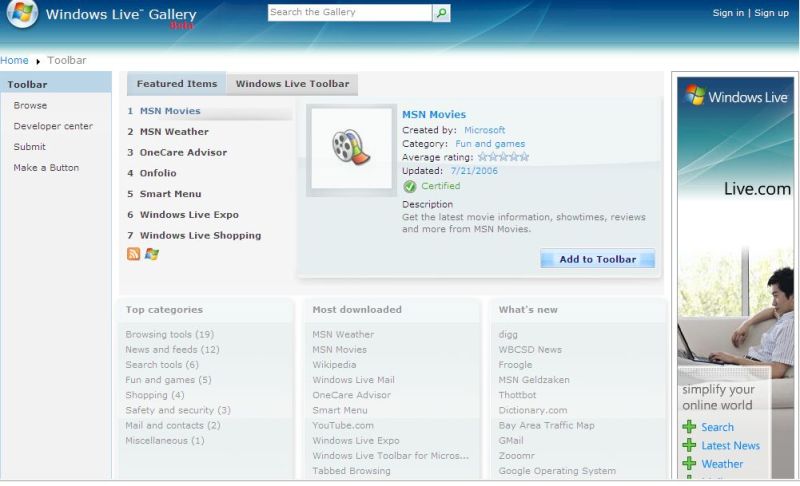Image resolution: width=800 pixels, height=486 pixels.
Task: Open Windows Live Toolbar for Micros... link
Action: click(x=390, y=456)
